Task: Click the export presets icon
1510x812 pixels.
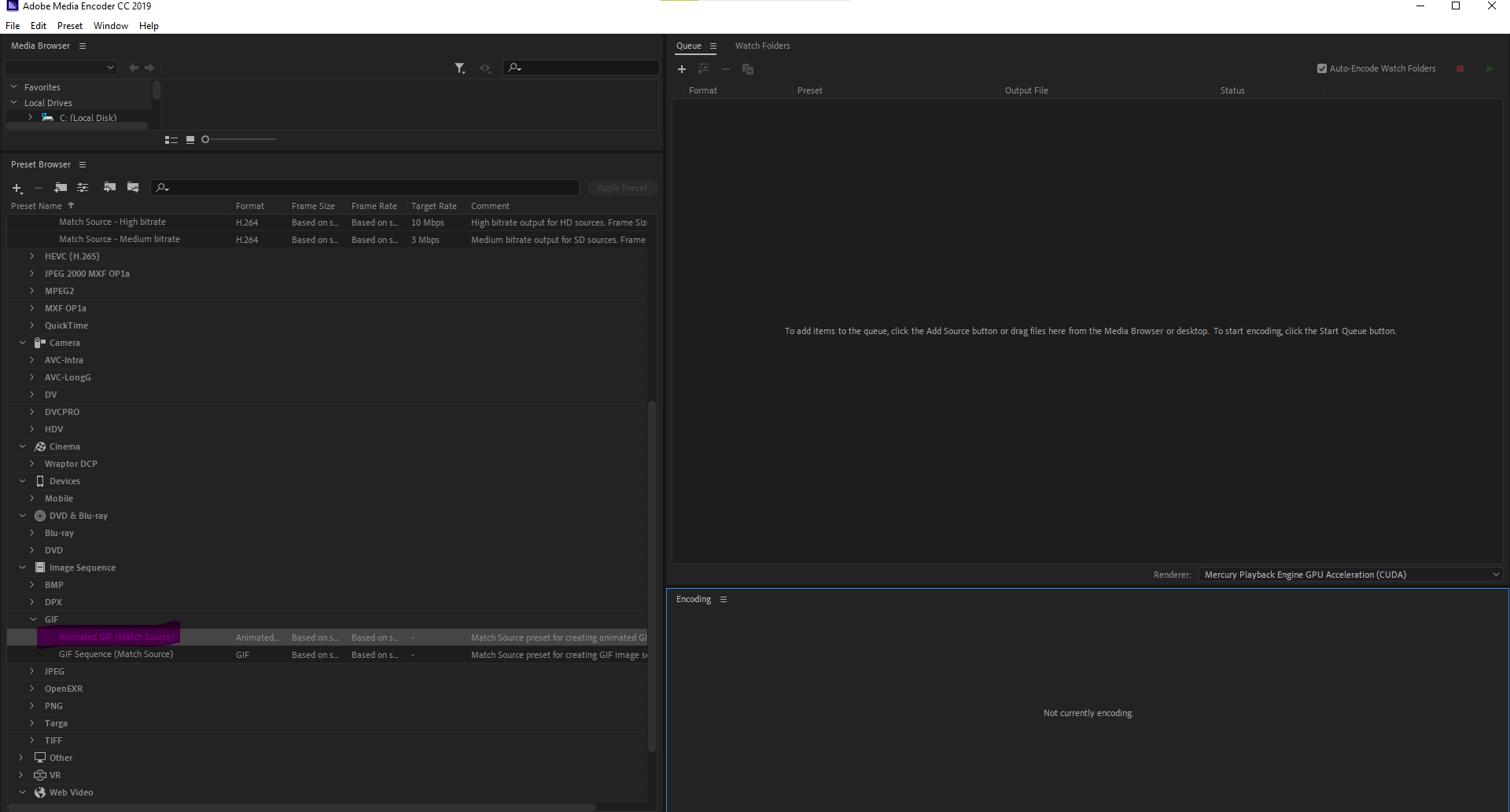Action: coord(133,187)
